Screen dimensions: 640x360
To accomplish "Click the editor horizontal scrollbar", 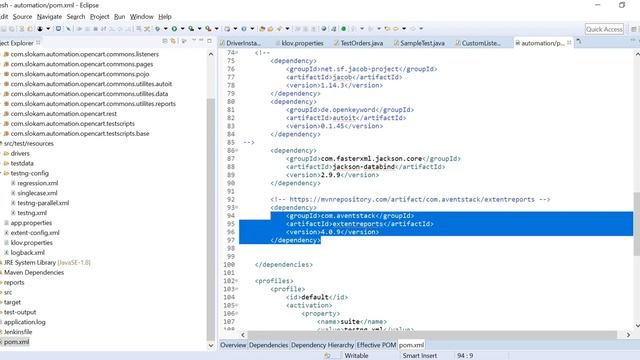I will coord(432,335).
